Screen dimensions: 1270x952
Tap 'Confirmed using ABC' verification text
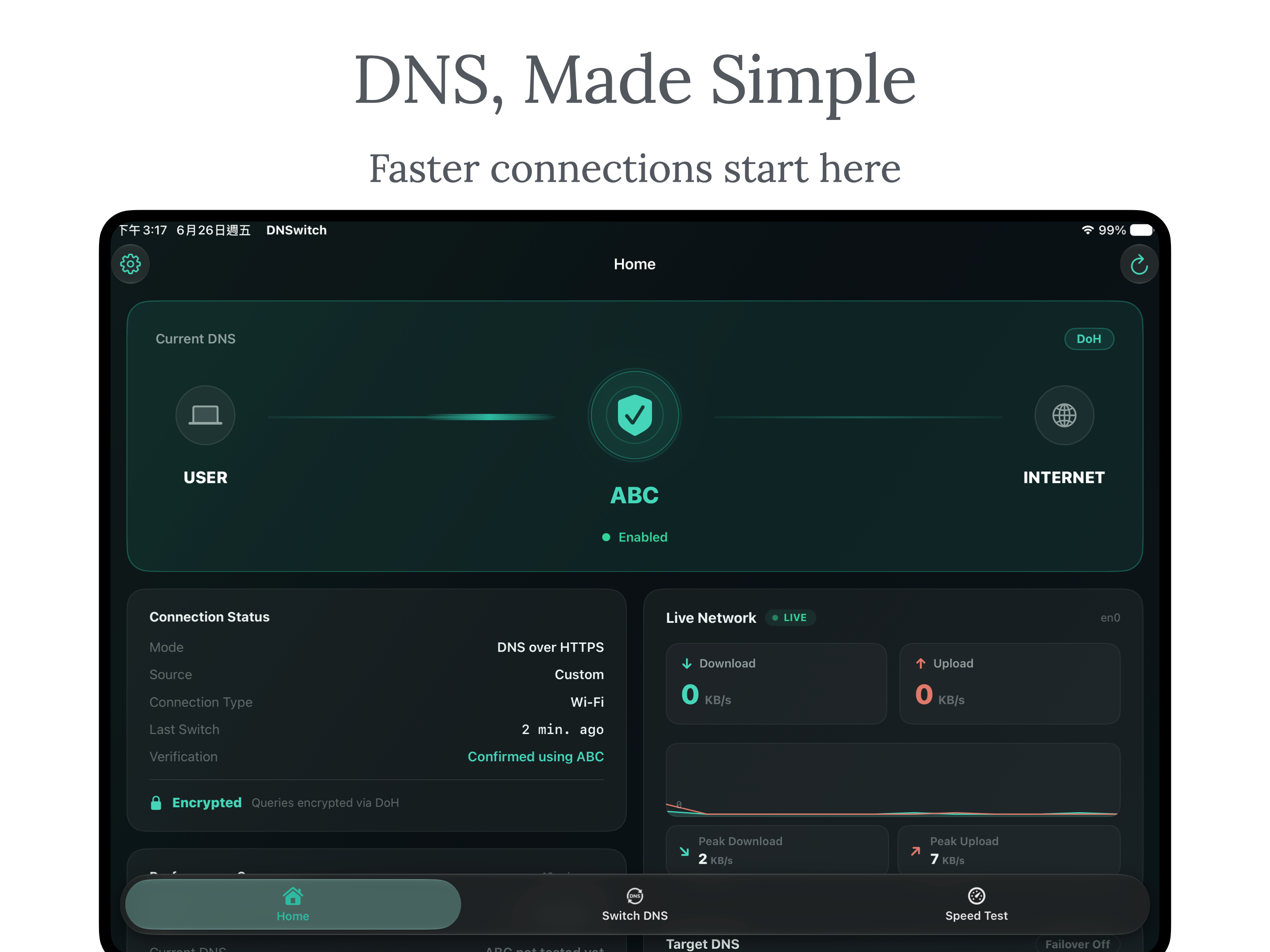tap(536, 757)
